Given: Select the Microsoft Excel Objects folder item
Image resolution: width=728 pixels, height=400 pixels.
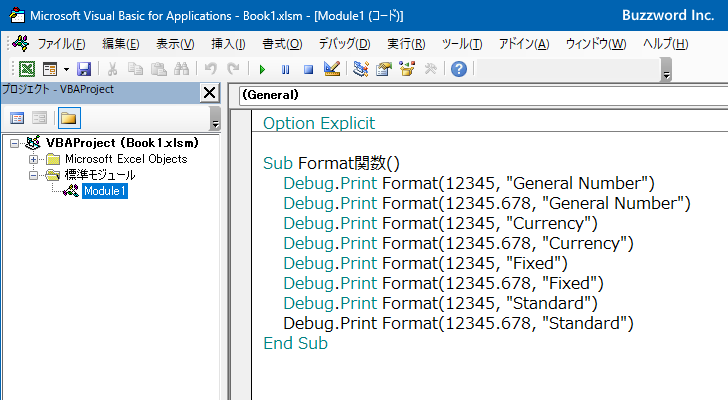Looking at the screenshot, I should 126,159.
